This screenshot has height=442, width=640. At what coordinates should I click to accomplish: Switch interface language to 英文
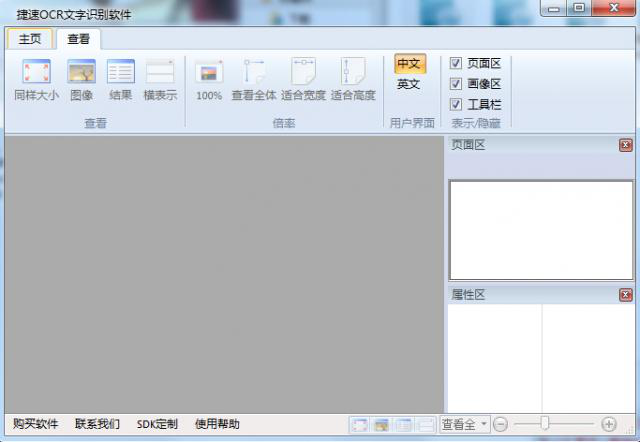(x=409, y=84)
